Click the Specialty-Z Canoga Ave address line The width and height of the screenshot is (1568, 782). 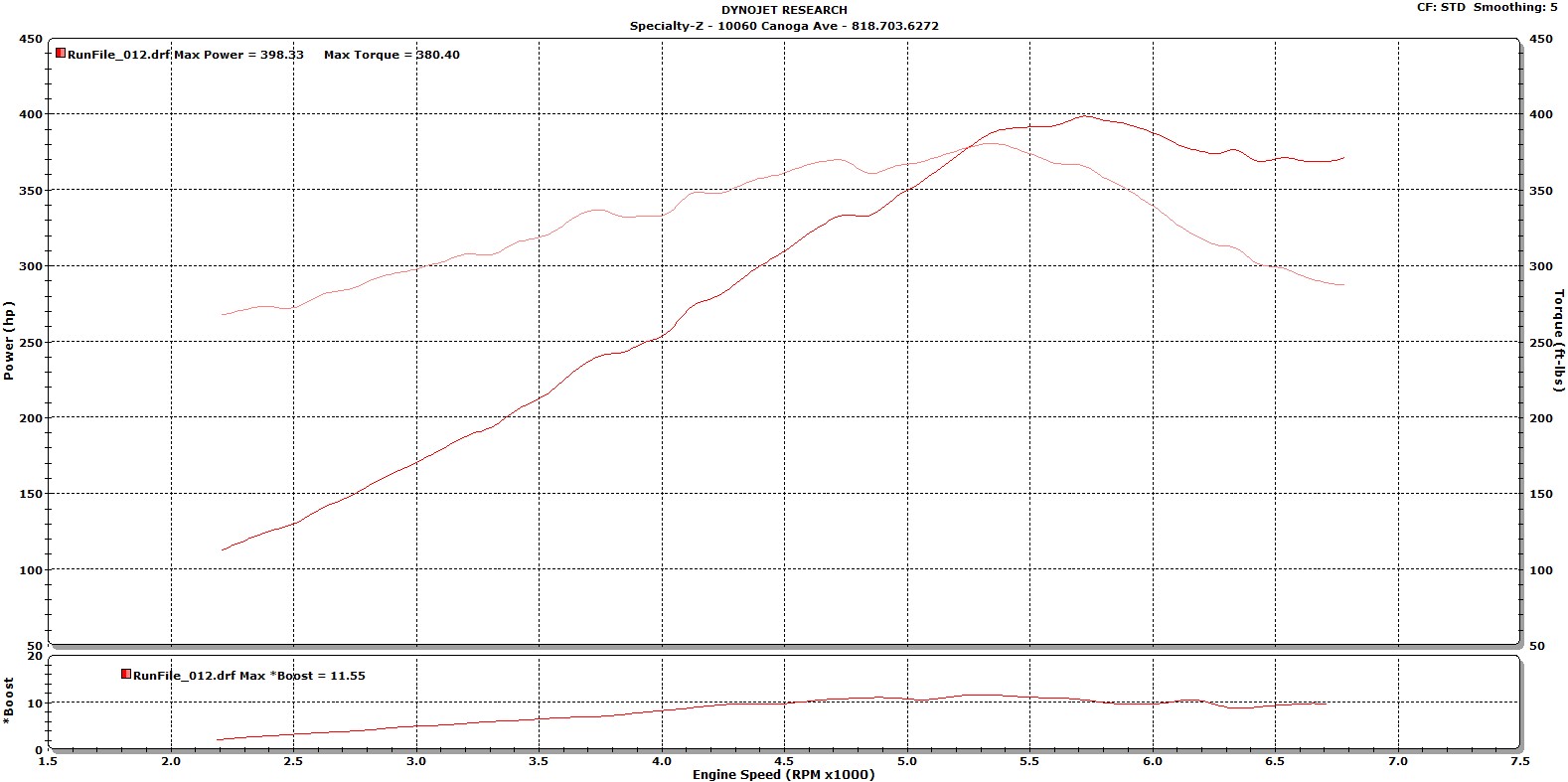tap(784, 26)
